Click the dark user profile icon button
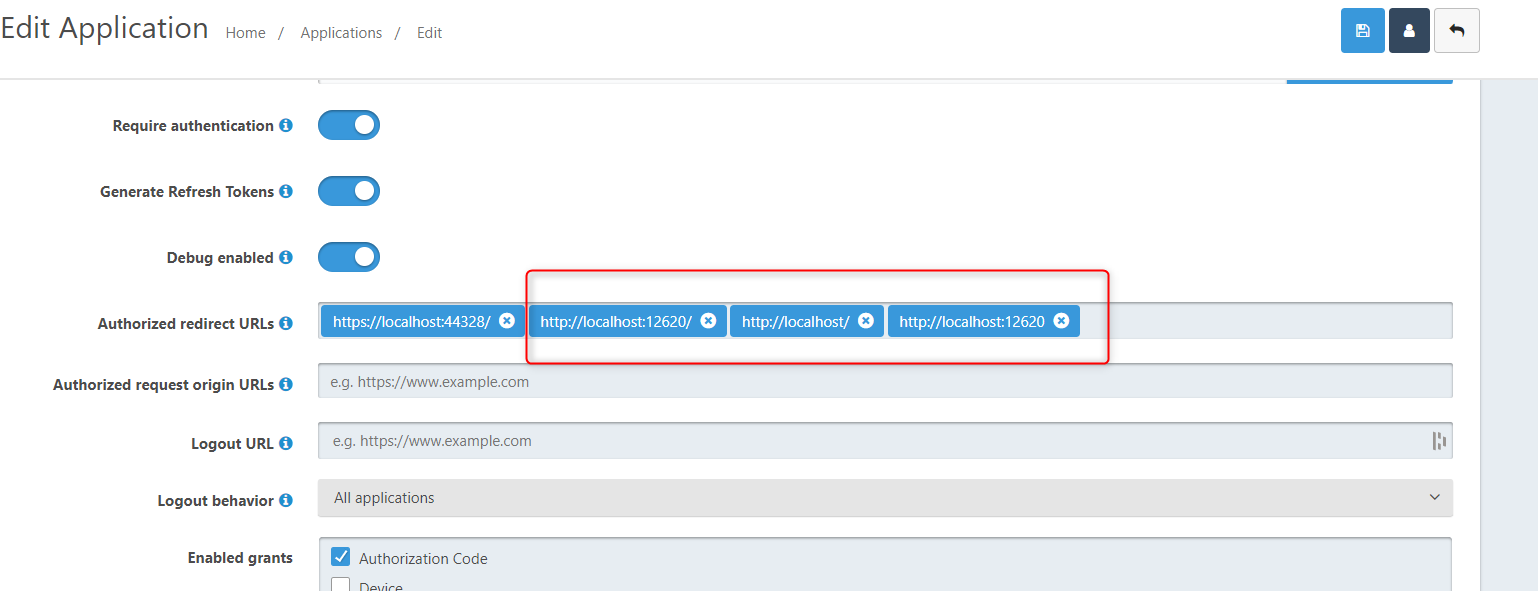 (x=1409, y=31)
